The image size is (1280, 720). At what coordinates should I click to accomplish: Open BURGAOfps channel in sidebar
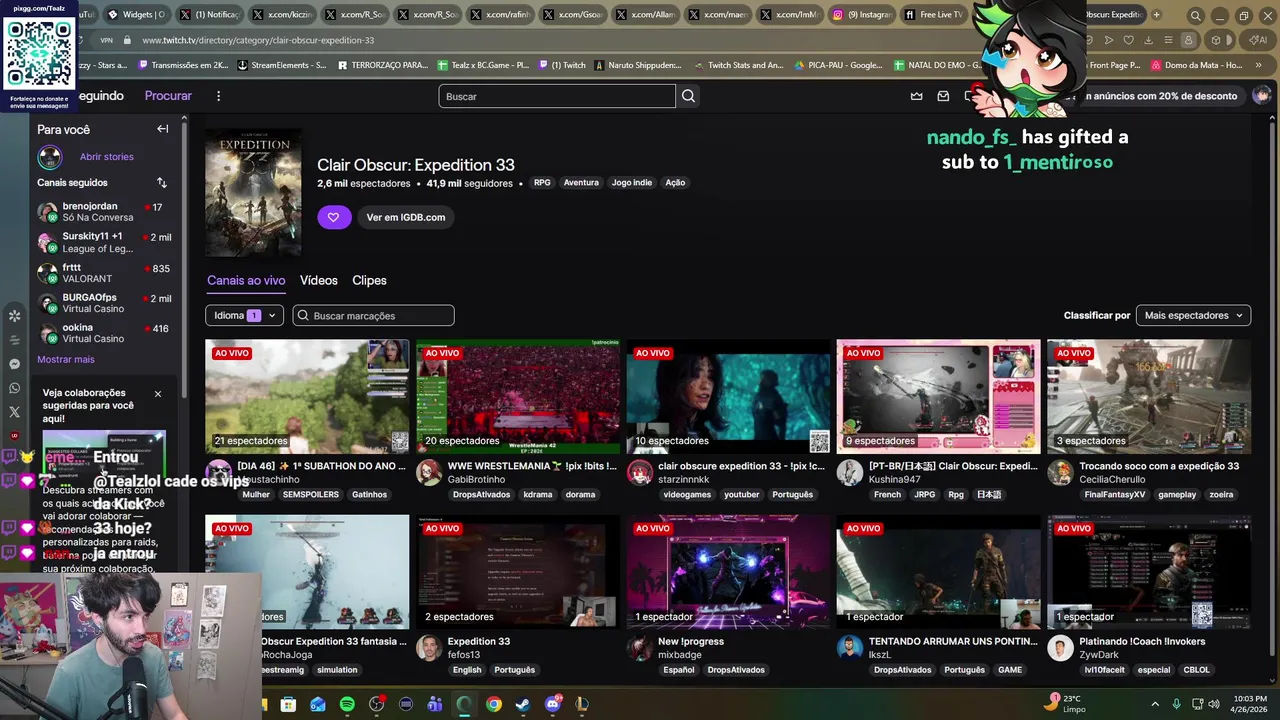[x=104, y=303]
